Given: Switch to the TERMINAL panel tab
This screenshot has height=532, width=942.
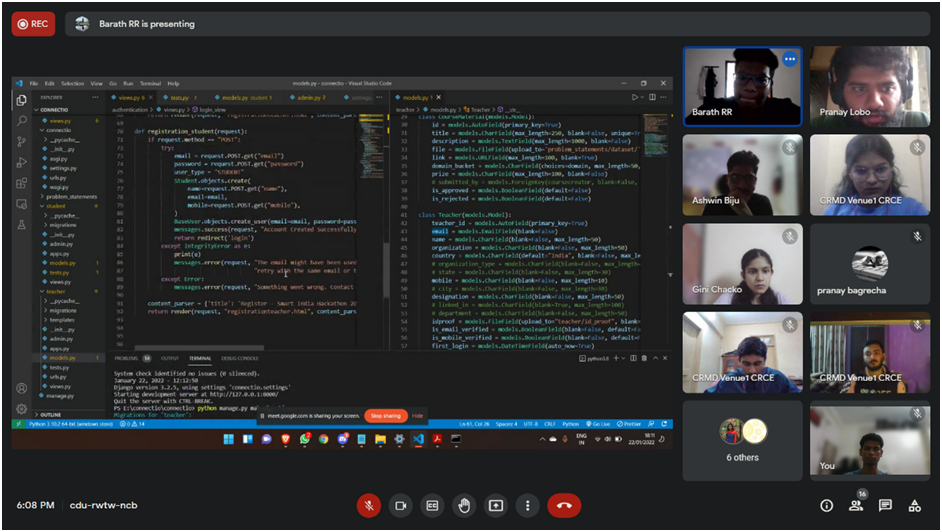Looking at the screenshot, I should point(200,358).
